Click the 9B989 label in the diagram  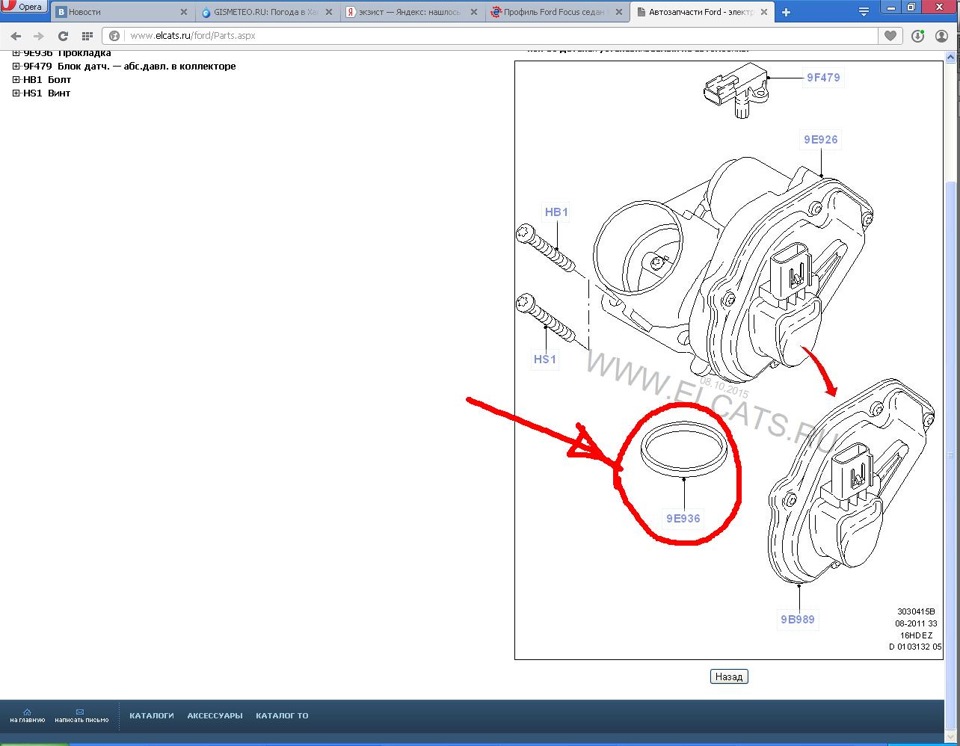point(797,619)
